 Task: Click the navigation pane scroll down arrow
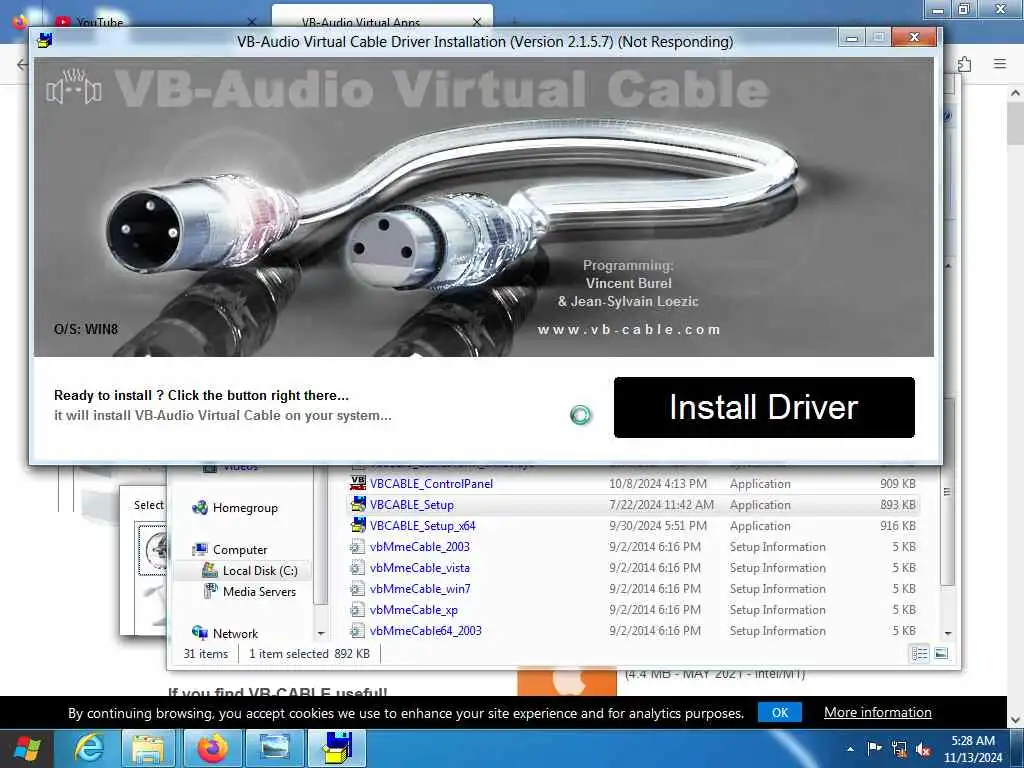coord(321,633)
